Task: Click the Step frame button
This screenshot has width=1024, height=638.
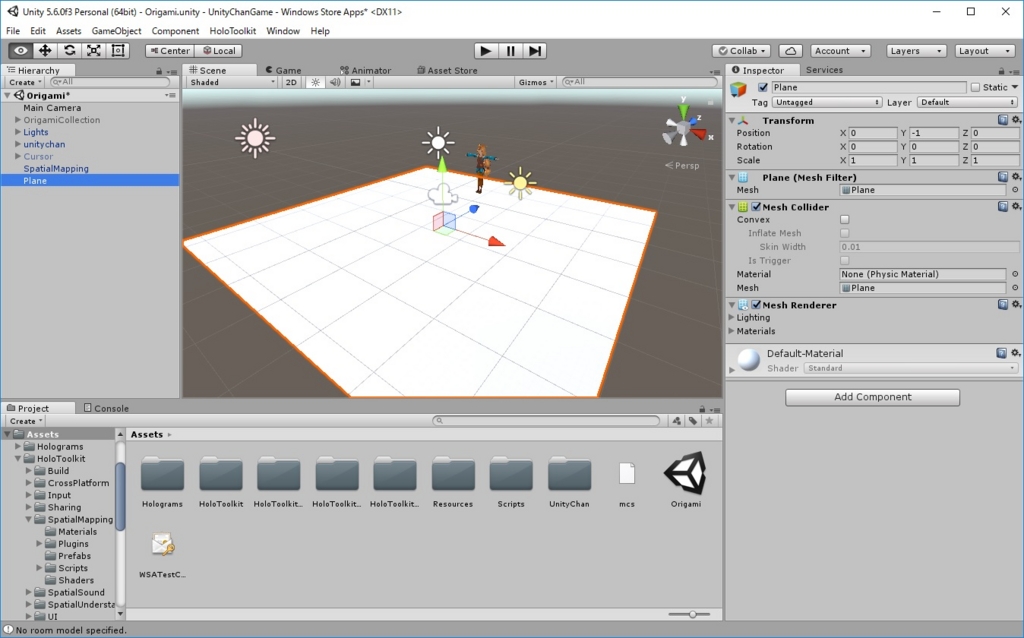Action: pyautogui.click(x=534, y=50)
